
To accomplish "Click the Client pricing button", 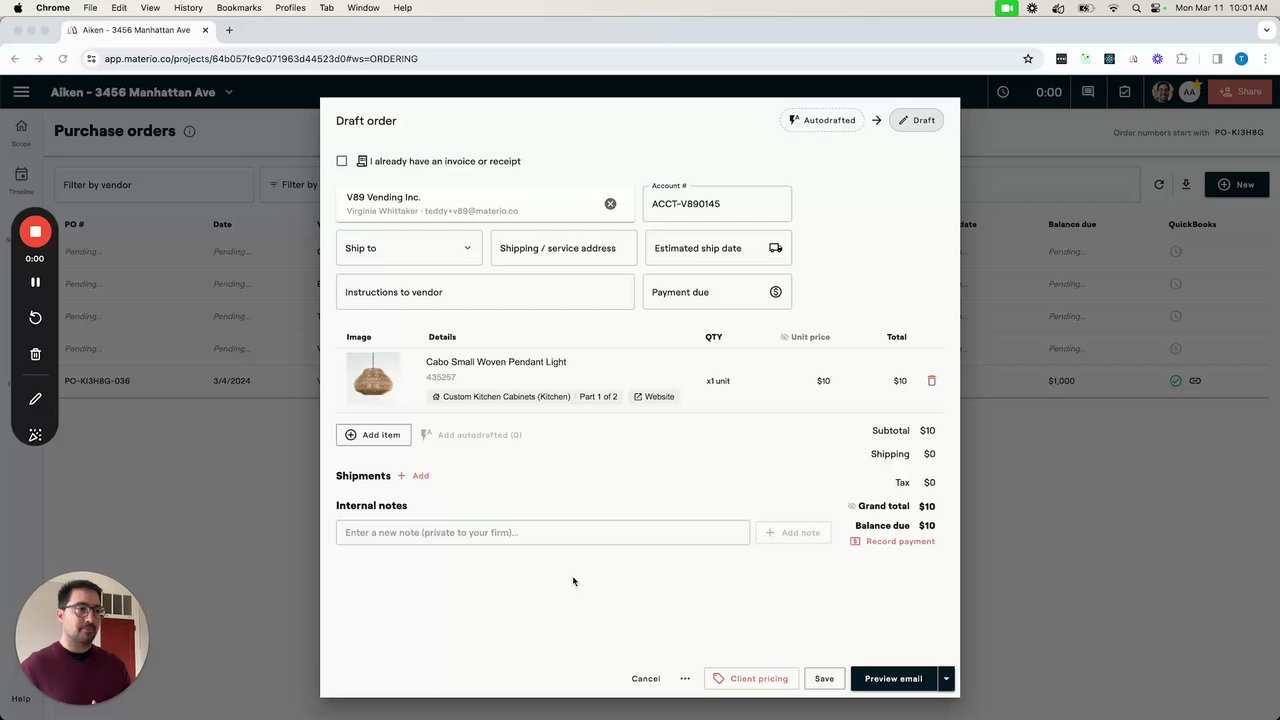I will 751,679.
